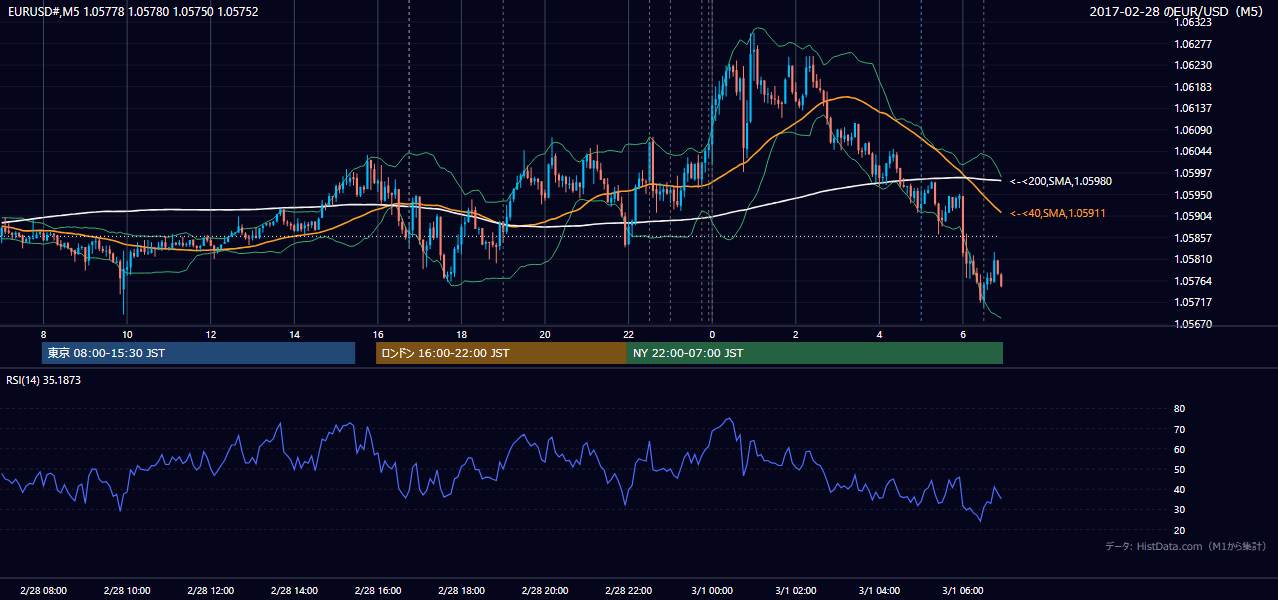Click the orange 40 SMA label reading 1.05911
1278x600 pixels.
pyautogui.click(x=1058, y=213)
